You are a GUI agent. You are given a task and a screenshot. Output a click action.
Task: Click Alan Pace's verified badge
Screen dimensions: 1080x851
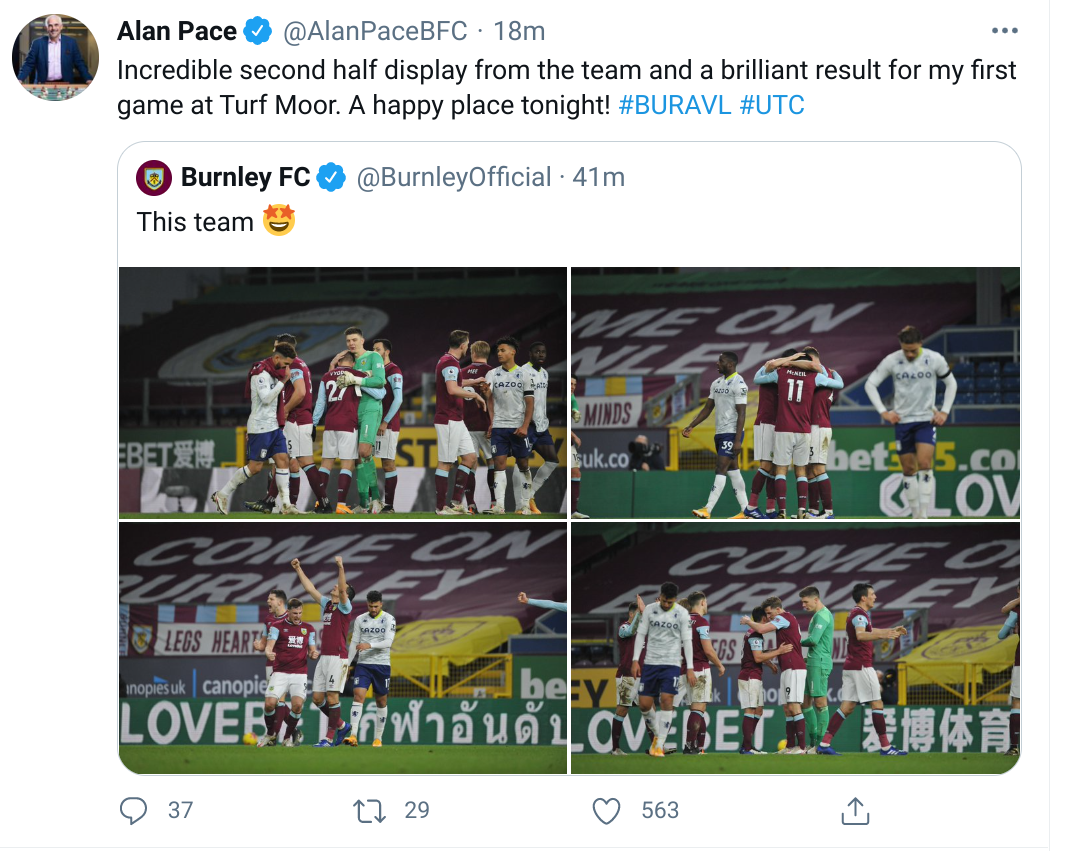click(x=259, y=31)
